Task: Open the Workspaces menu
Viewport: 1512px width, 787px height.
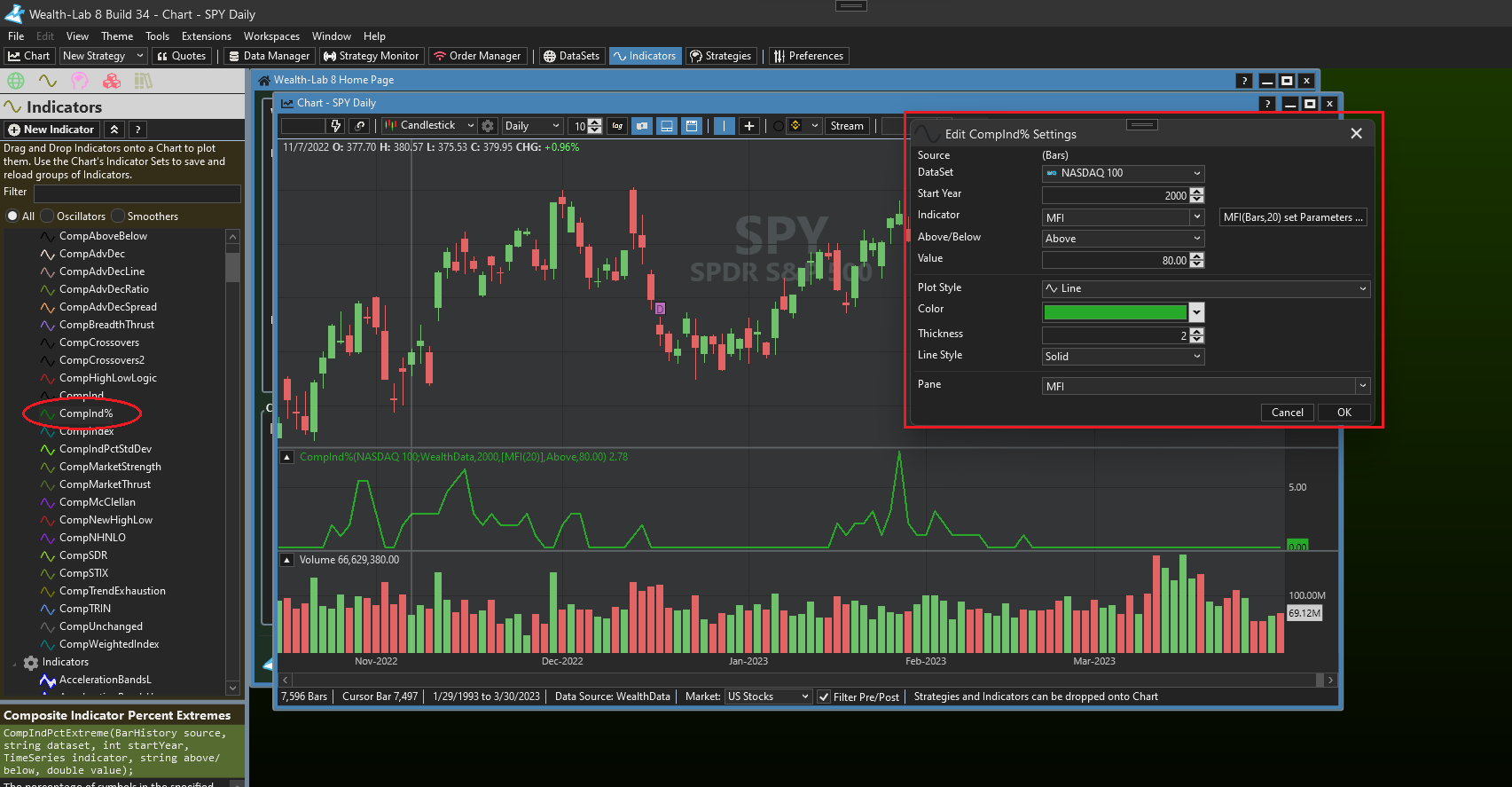Action: 271,36
